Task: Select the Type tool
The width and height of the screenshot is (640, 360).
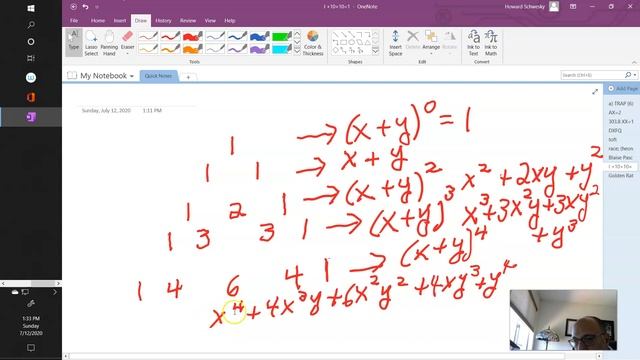Action: tap(74, 42)
